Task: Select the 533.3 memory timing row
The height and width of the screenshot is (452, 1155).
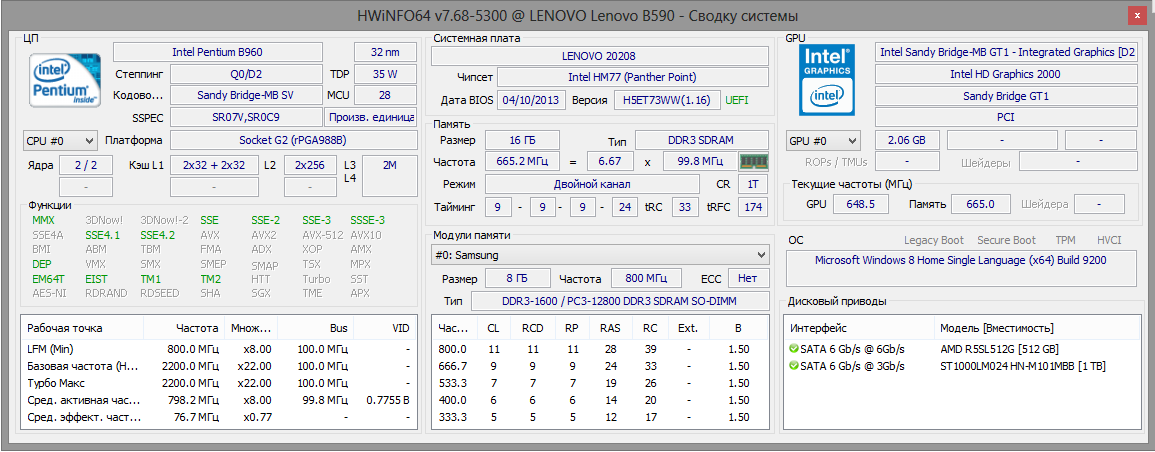Action: [598, 383]
